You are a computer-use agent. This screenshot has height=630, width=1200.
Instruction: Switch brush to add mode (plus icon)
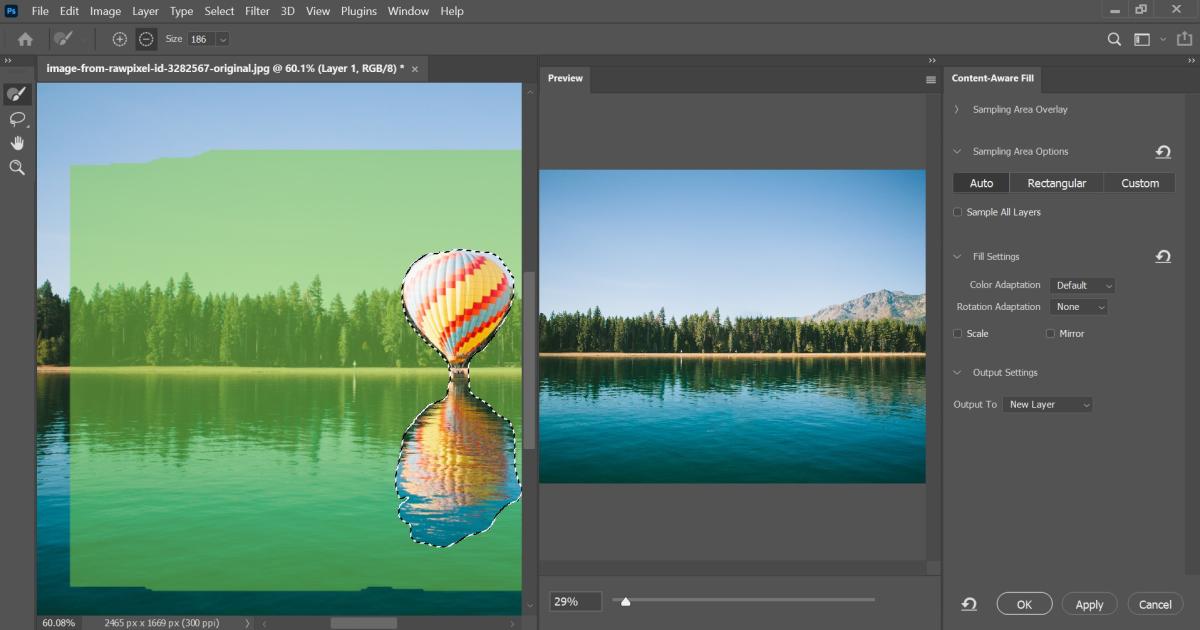[x=120, y=39]
